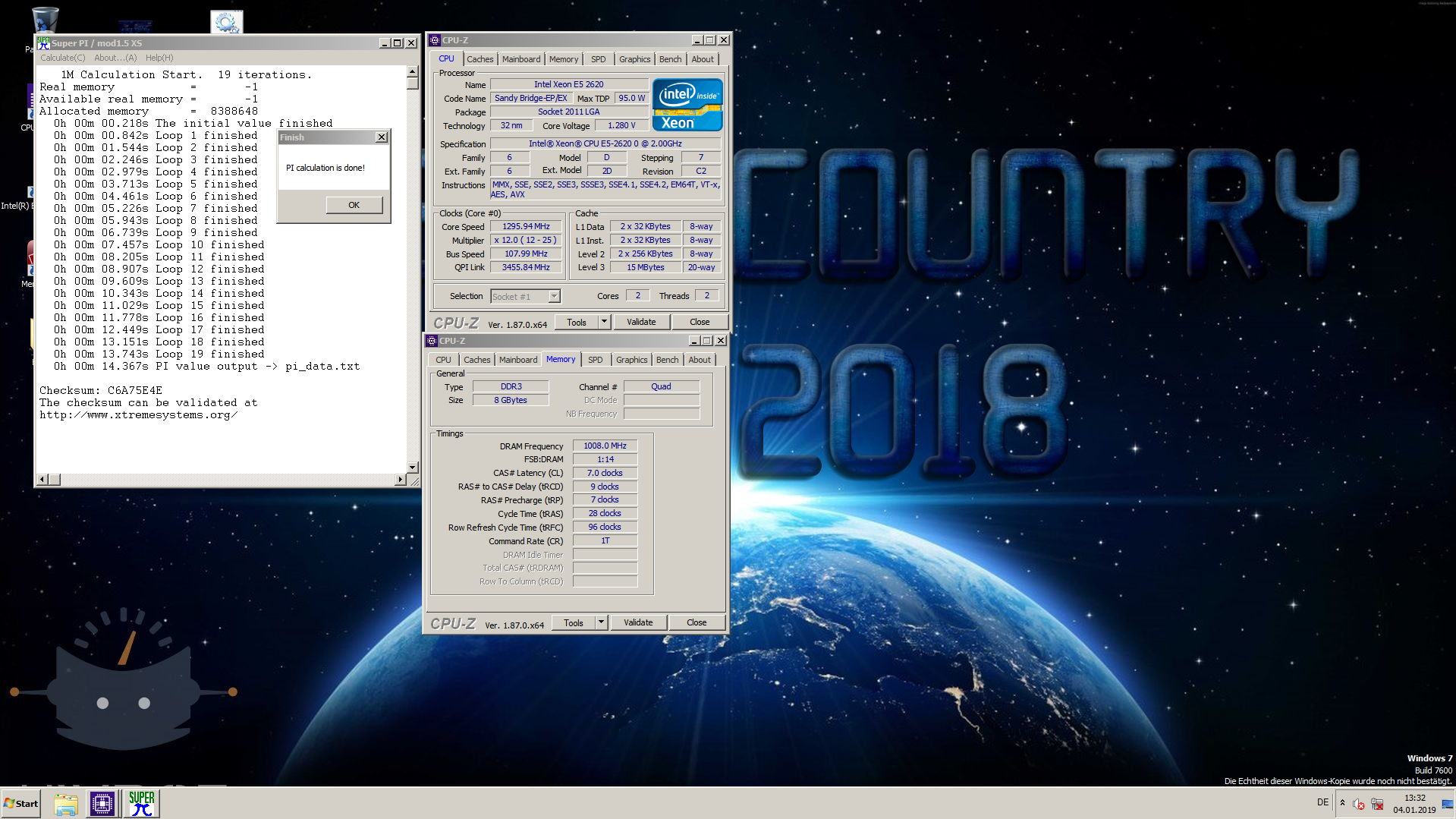The height and width of the screenshot is (819, 1456).
Task: Open the About...(A) menu in Super PI
Action: [115, 58]
